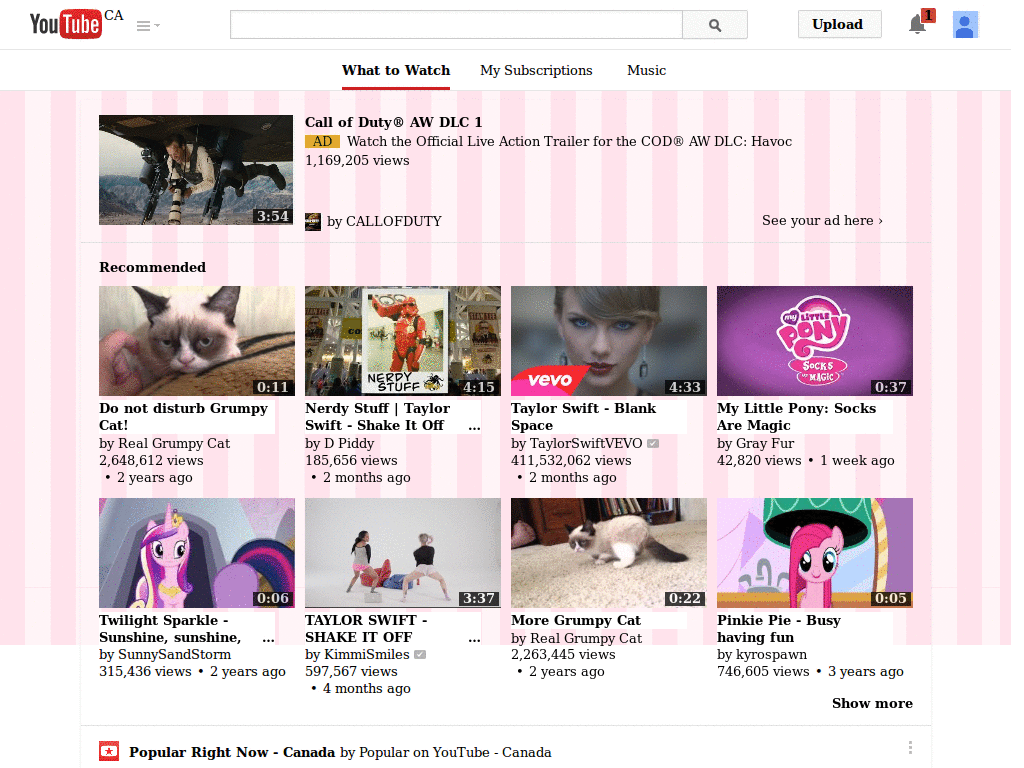Click KimmiSmiles verified badge

420,654
